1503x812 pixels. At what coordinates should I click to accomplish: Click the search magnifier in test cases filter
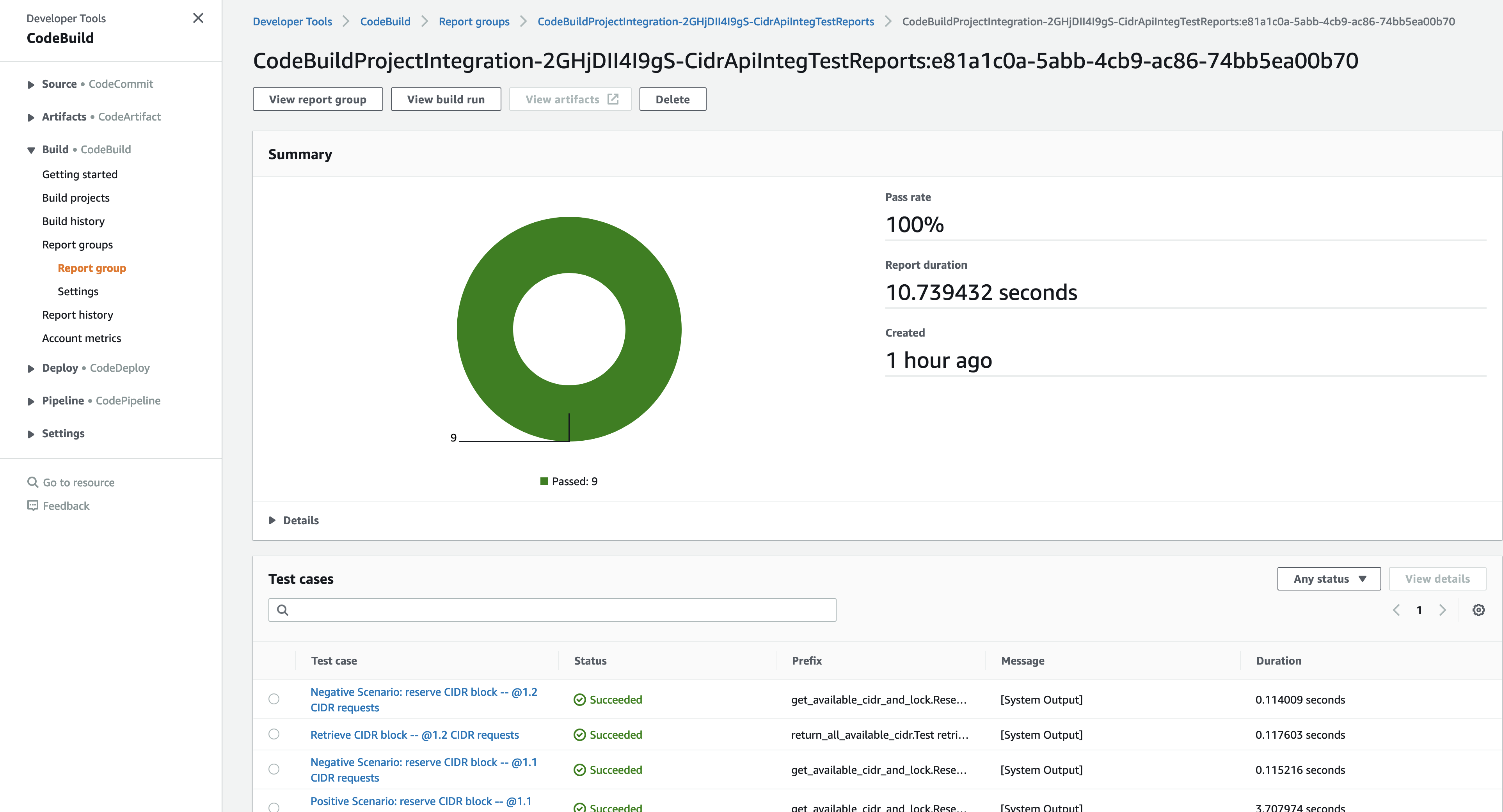282,610
